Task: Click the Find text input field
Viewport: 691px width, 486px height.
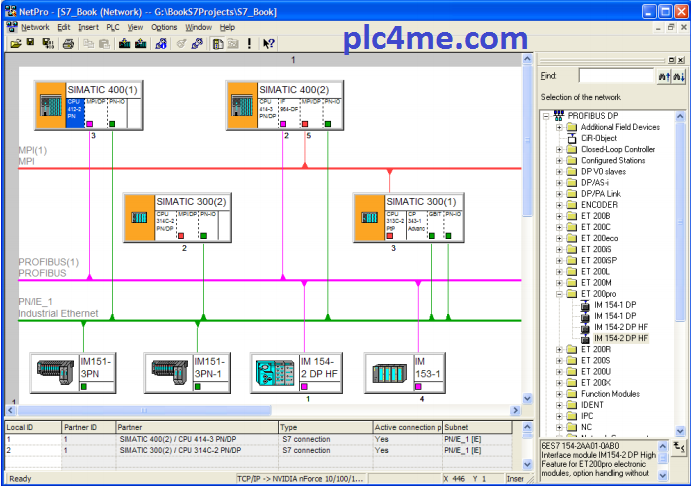Action: click(614, 76)
